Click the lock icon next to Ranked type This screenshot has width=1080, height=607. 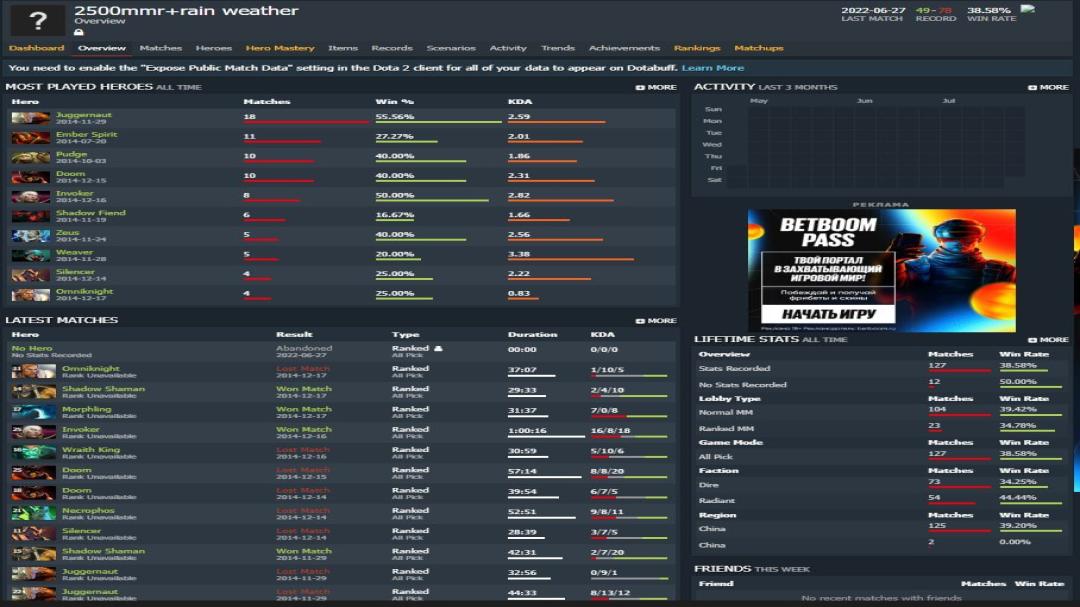point(438,349)
